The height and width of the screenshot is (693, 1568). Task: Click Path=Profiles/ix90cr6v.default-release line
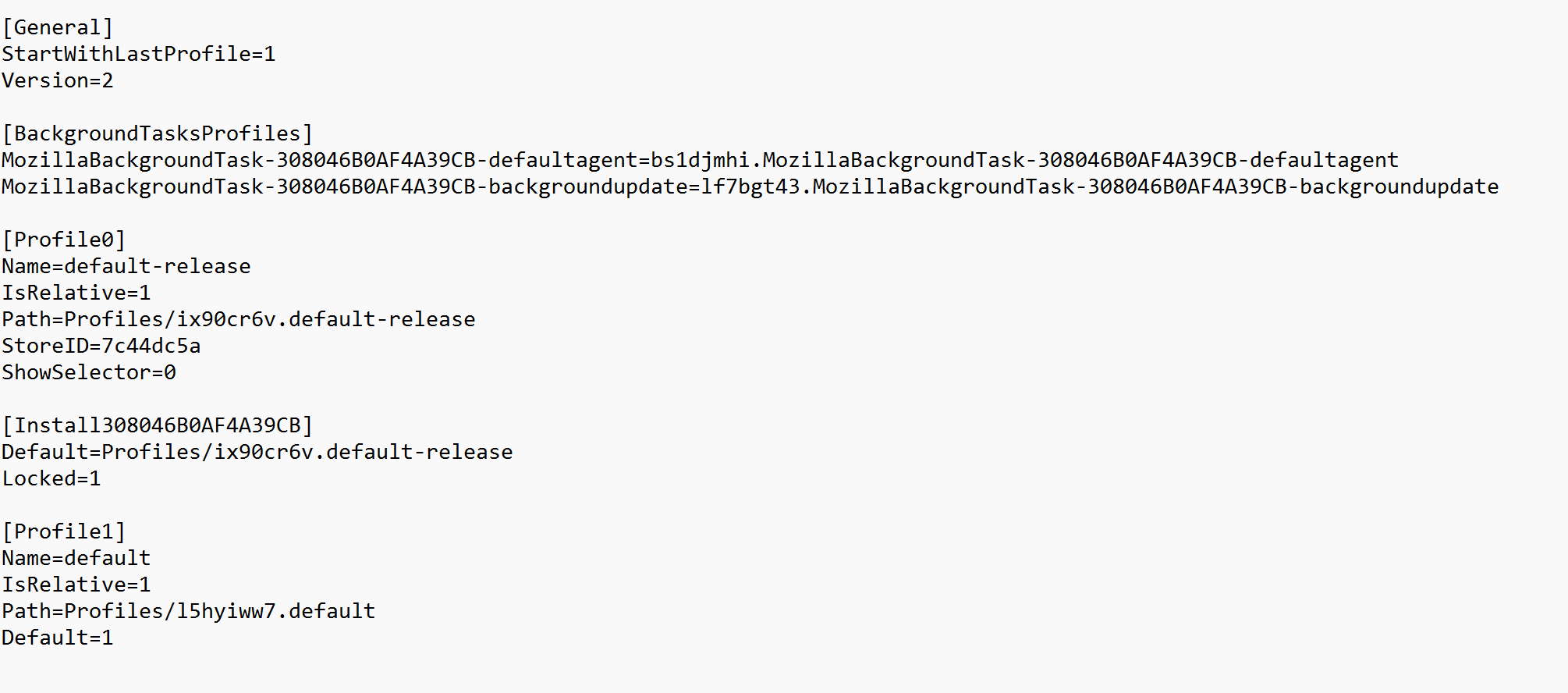(x=239, y=319)
